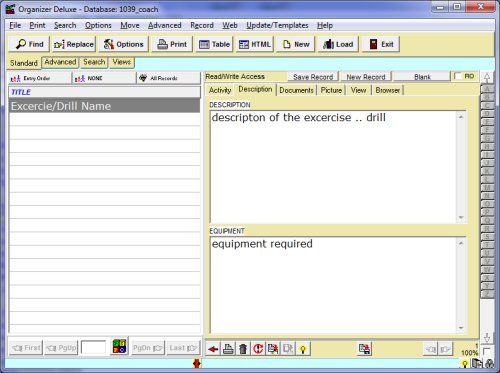
Task: Click the grayed paste record icon
Action: coord(288,349)
